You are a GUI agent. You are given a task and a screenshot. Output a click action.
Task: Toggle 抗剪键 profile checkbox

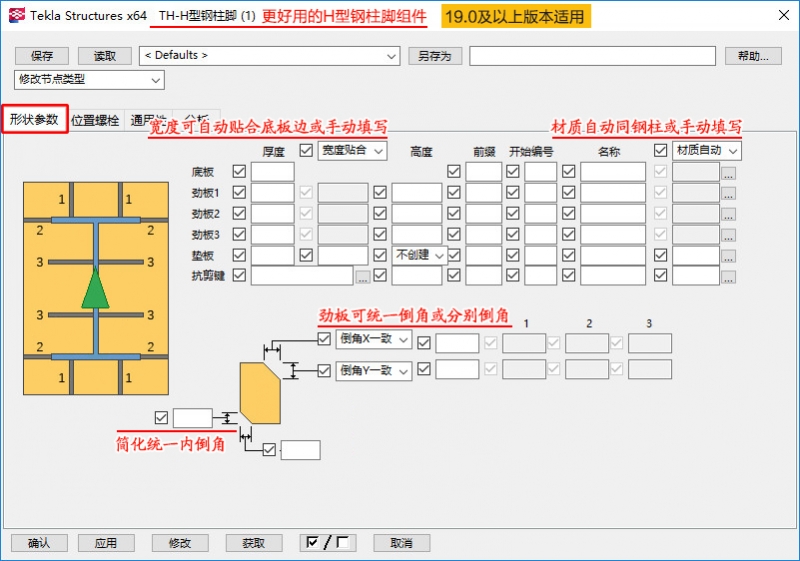click(239, 275)
